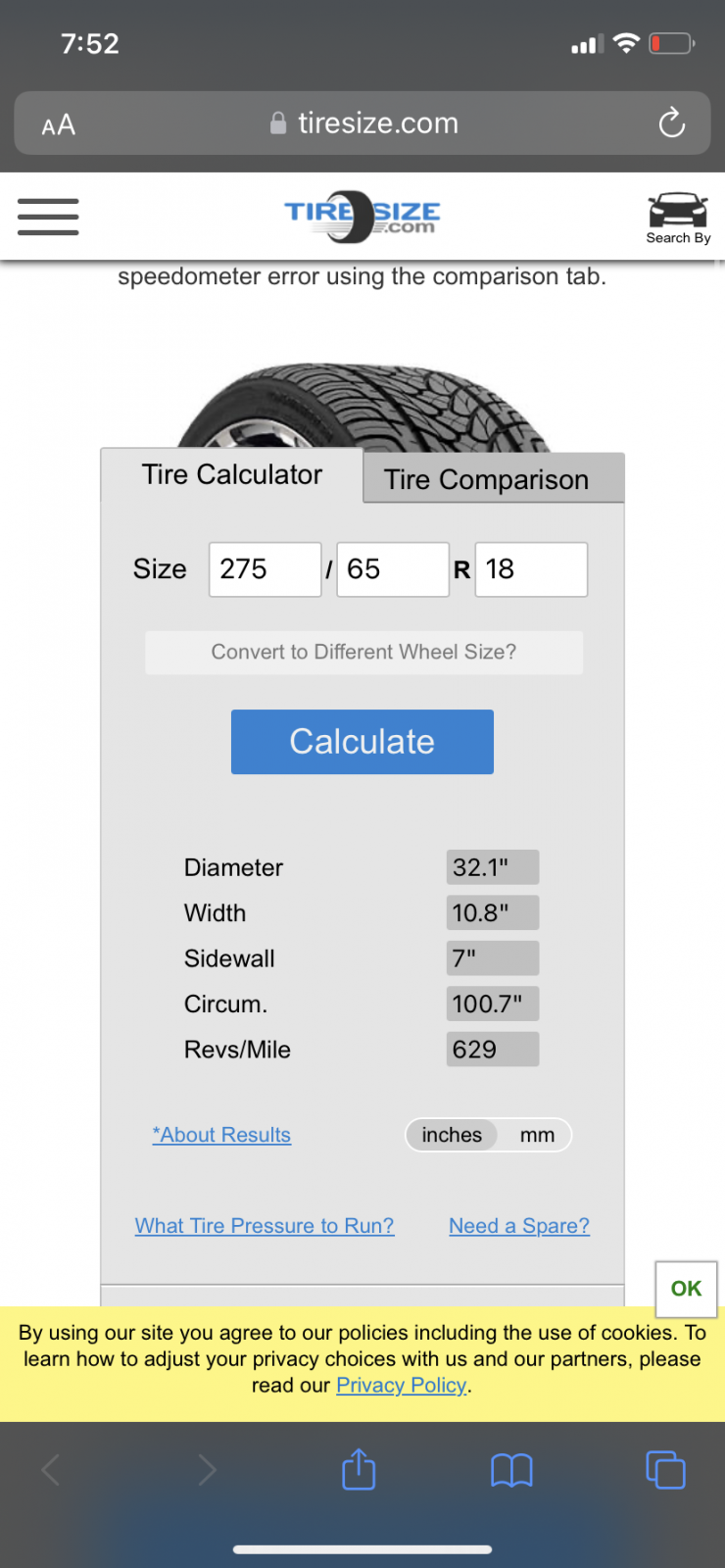Tap the tiresize.com address bar
Viewport: 725px width, 1568px height.
click(x=362, y=123)
